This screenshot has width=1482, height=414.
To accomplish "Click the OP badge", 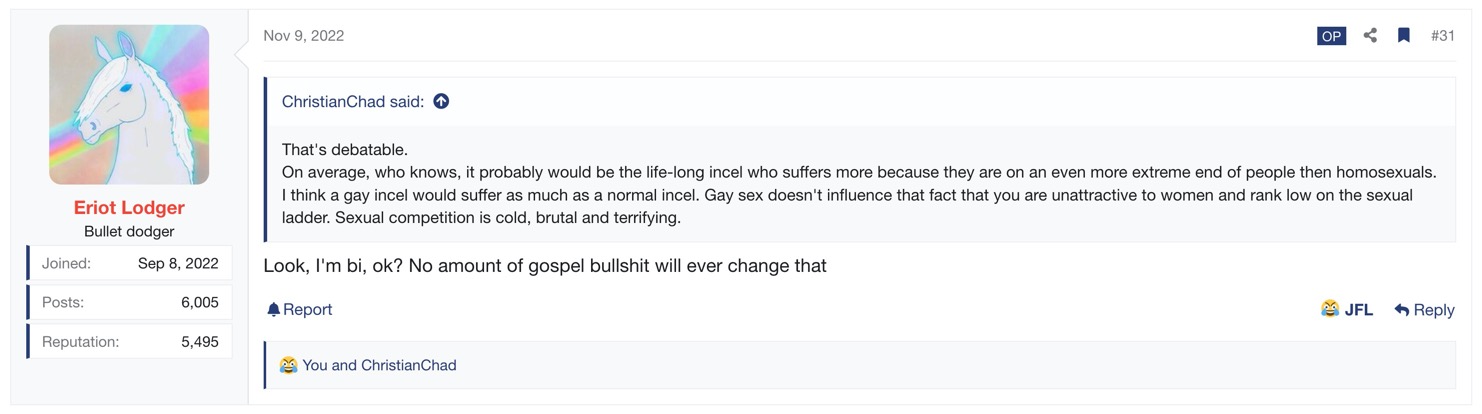I will 1331,36.
